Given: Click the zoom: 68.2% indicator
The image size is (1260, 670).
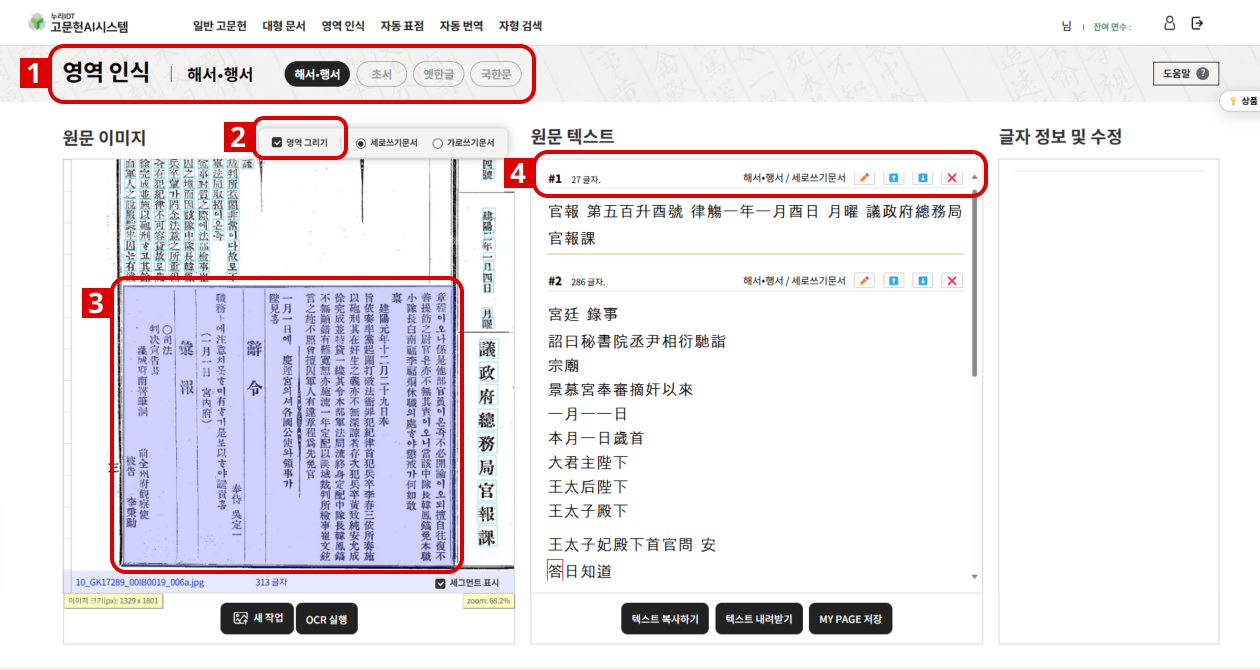Looking at the screenshot, I should [488, 601].
